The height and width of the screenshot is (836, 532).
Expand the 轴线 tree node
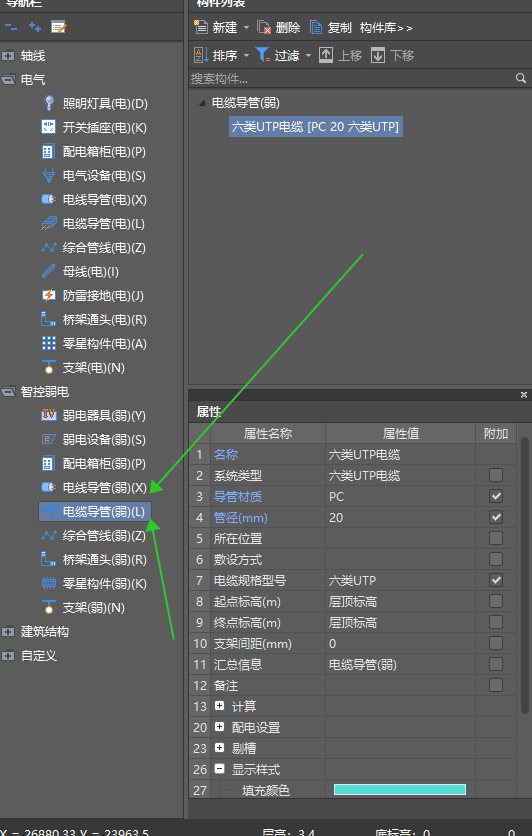pos(8,55)
